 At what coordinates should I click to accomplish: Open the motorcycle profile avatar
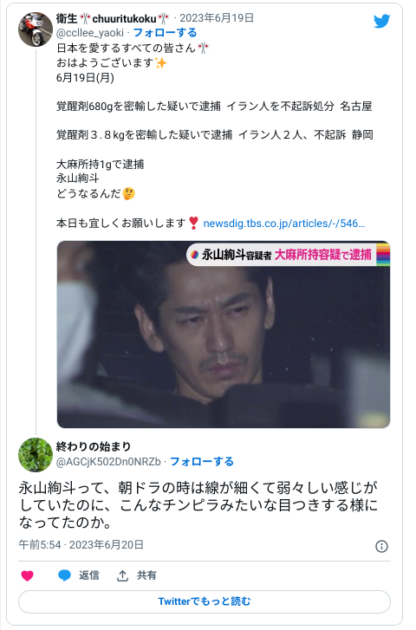[35, 29]
